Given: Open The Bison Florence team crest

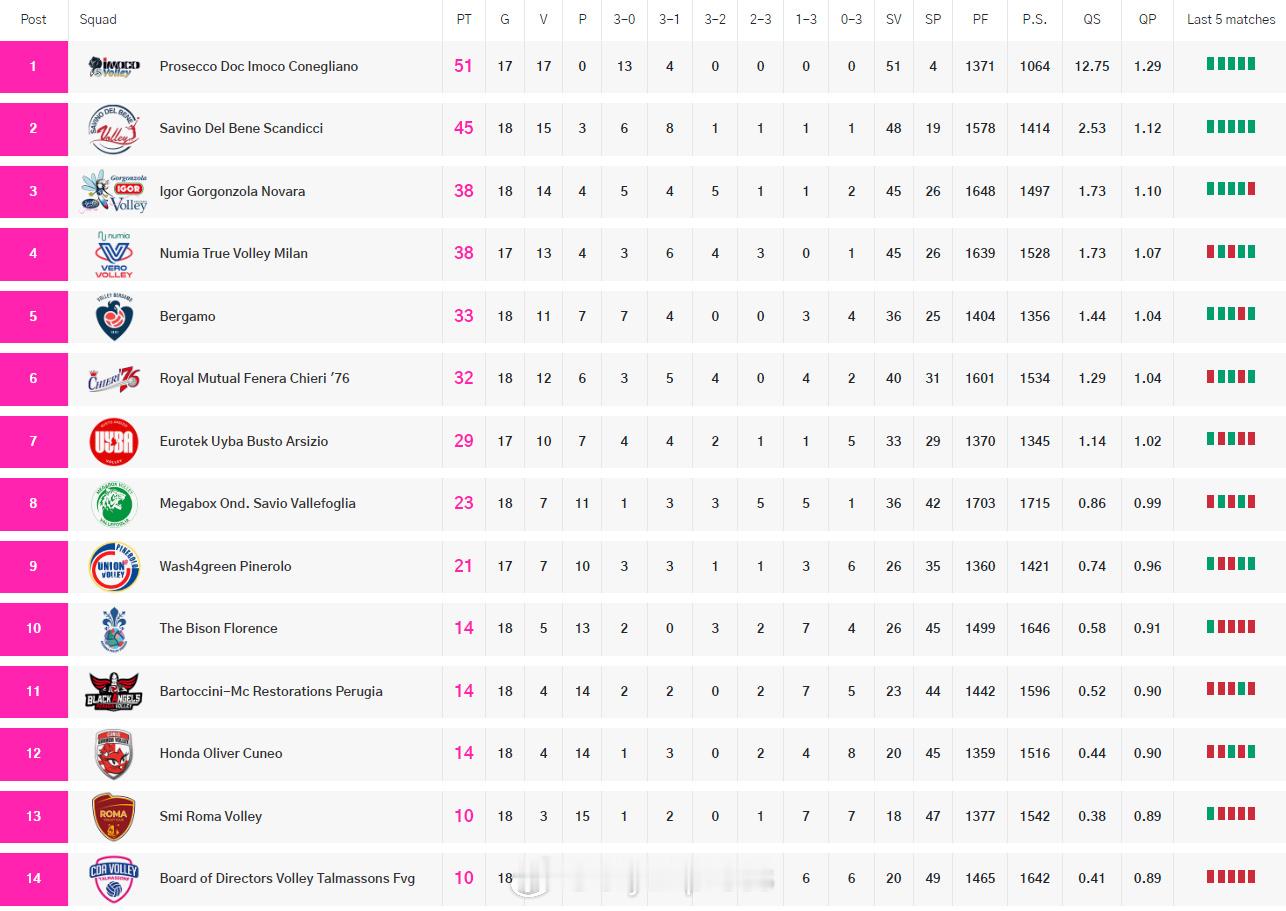Looking at the screenshot, I should (x=113, y=629).
